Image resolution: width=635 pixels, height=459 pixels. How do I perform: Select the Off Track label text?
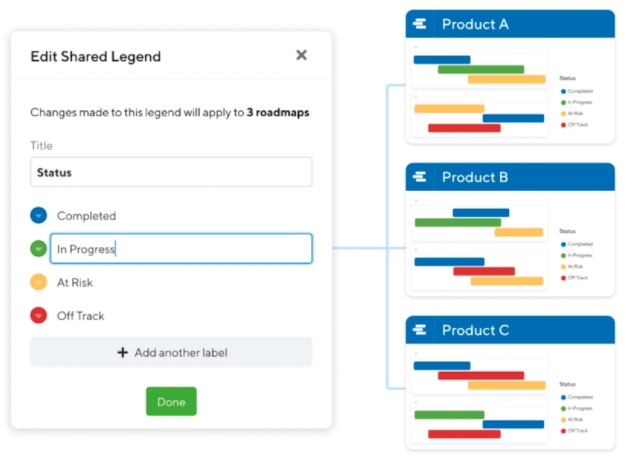click(81, 316)
